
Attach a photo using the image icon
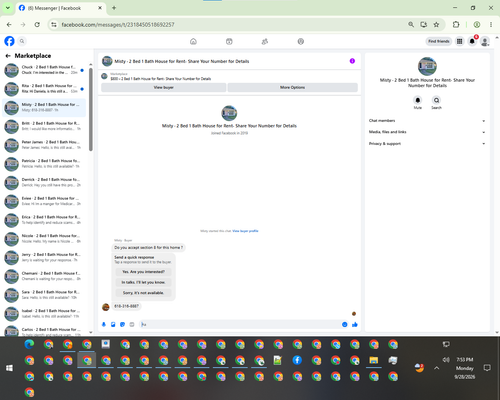click(113, 324)
